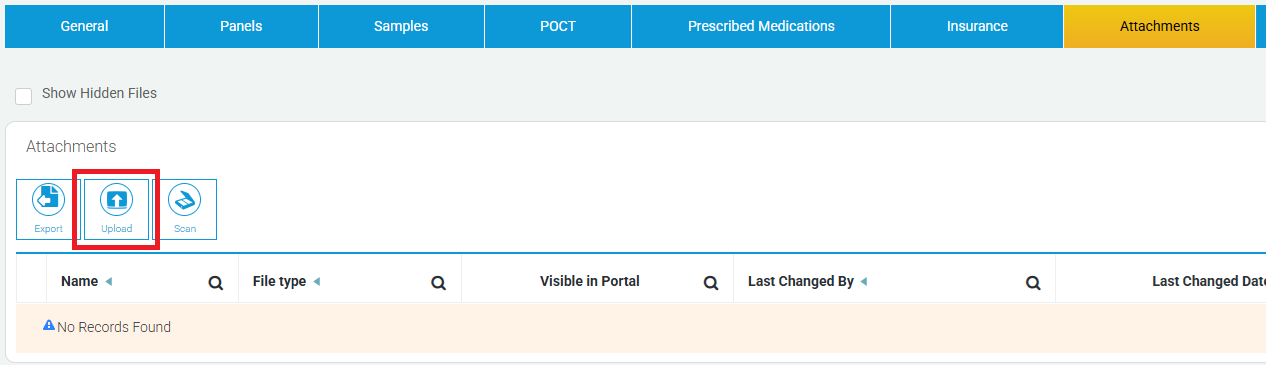Viewport: 1266px width, 365px height.
Task: Select the POCT tab
Action: pyautogui.click(x=558, y=26)
